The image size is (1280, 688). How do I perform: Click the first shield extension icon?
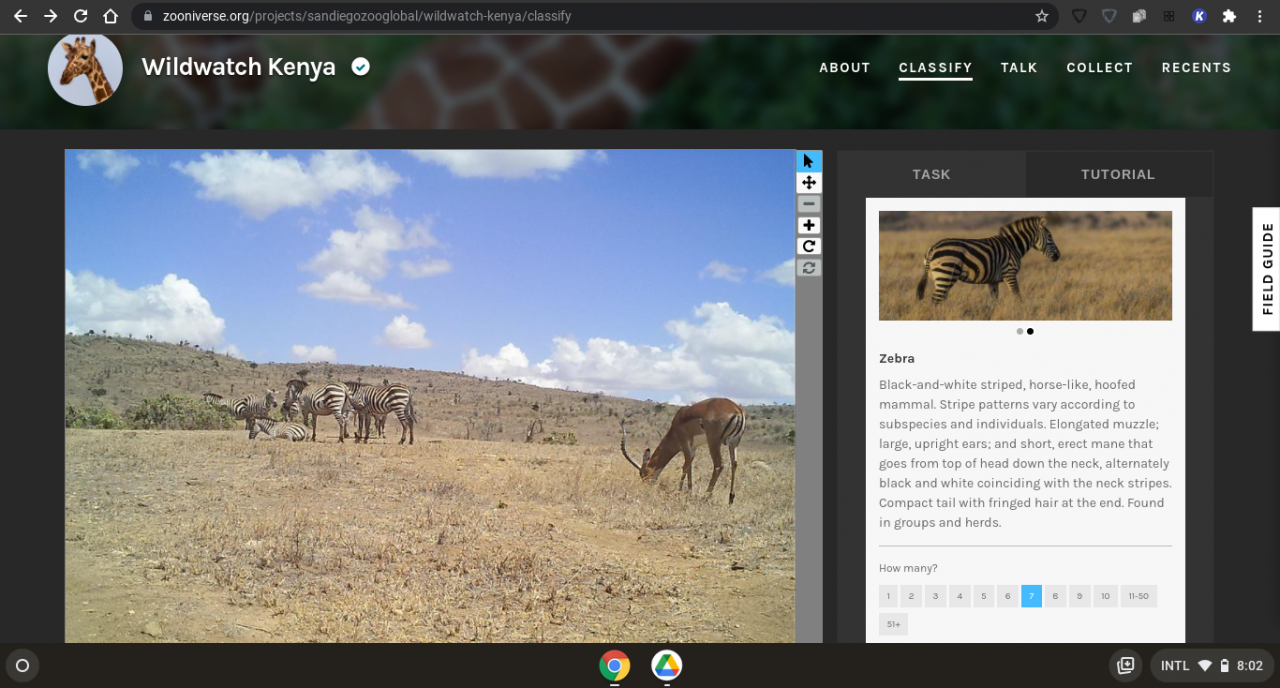1079,16
